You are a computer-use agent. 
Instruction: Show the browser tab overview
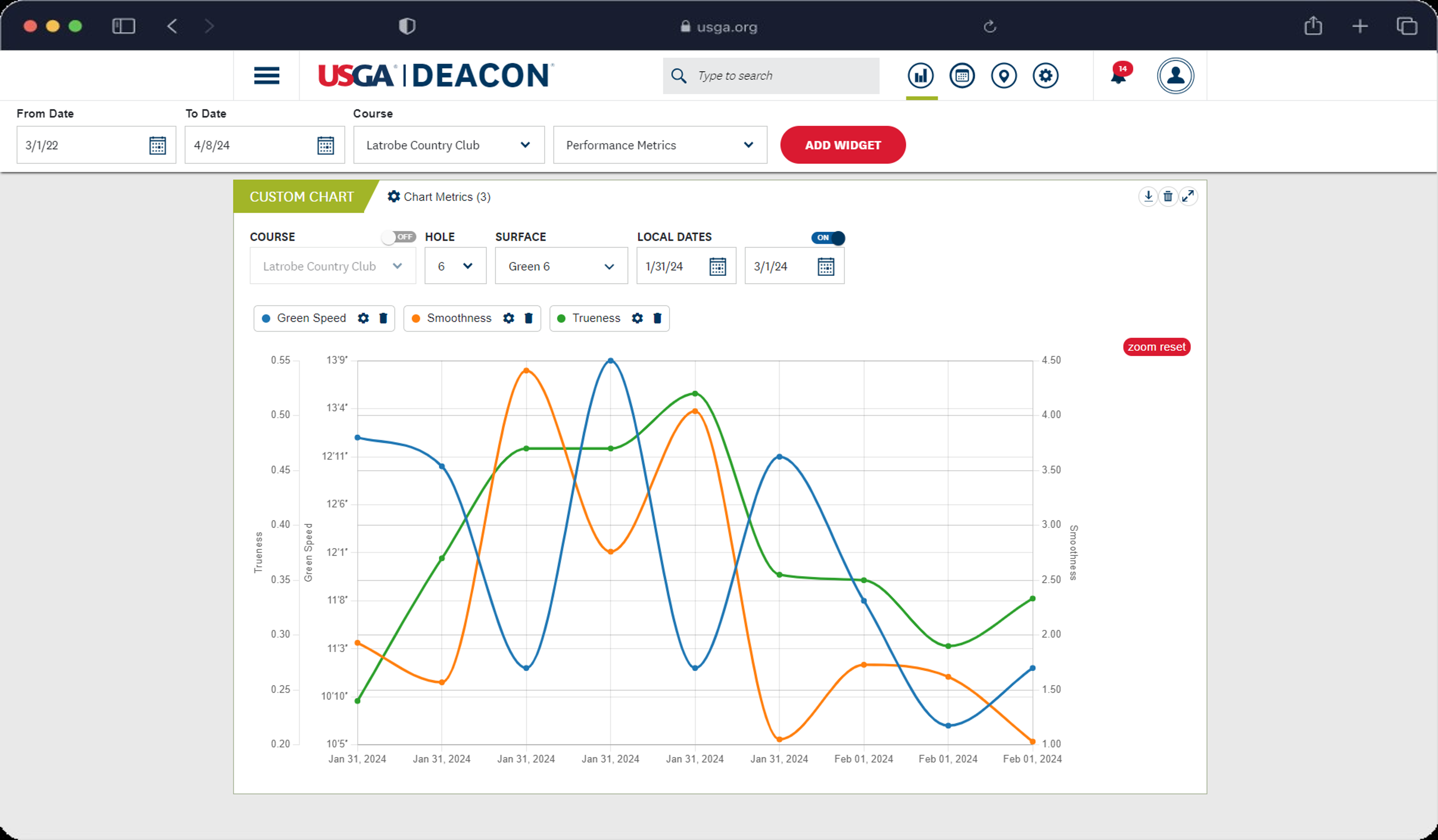(1407, 26)
